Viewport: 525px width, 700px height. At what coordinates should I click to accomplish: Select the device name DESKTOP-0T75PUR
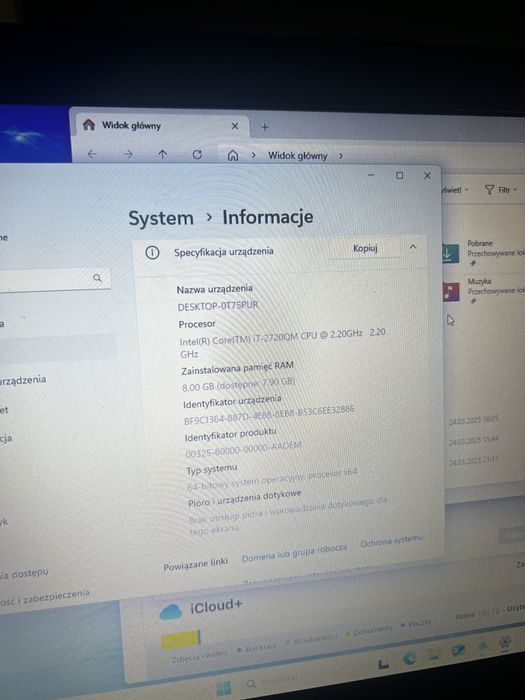tap(218, 306)
